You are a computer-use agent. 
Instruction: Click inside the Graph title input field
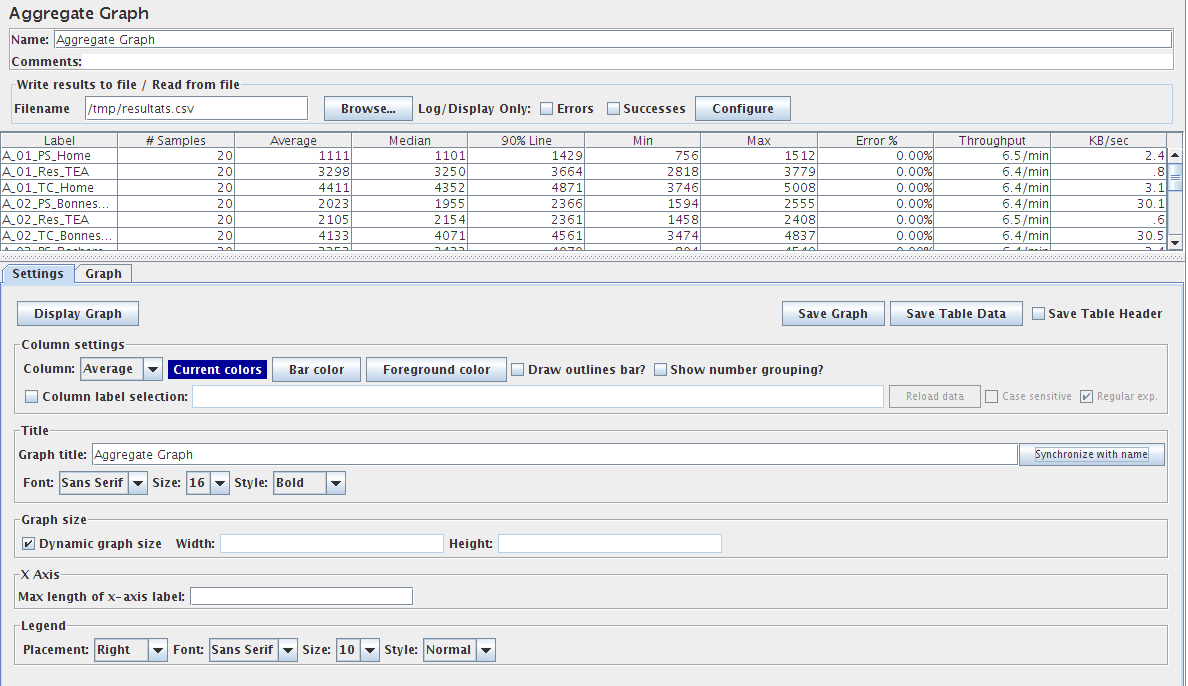550,454
